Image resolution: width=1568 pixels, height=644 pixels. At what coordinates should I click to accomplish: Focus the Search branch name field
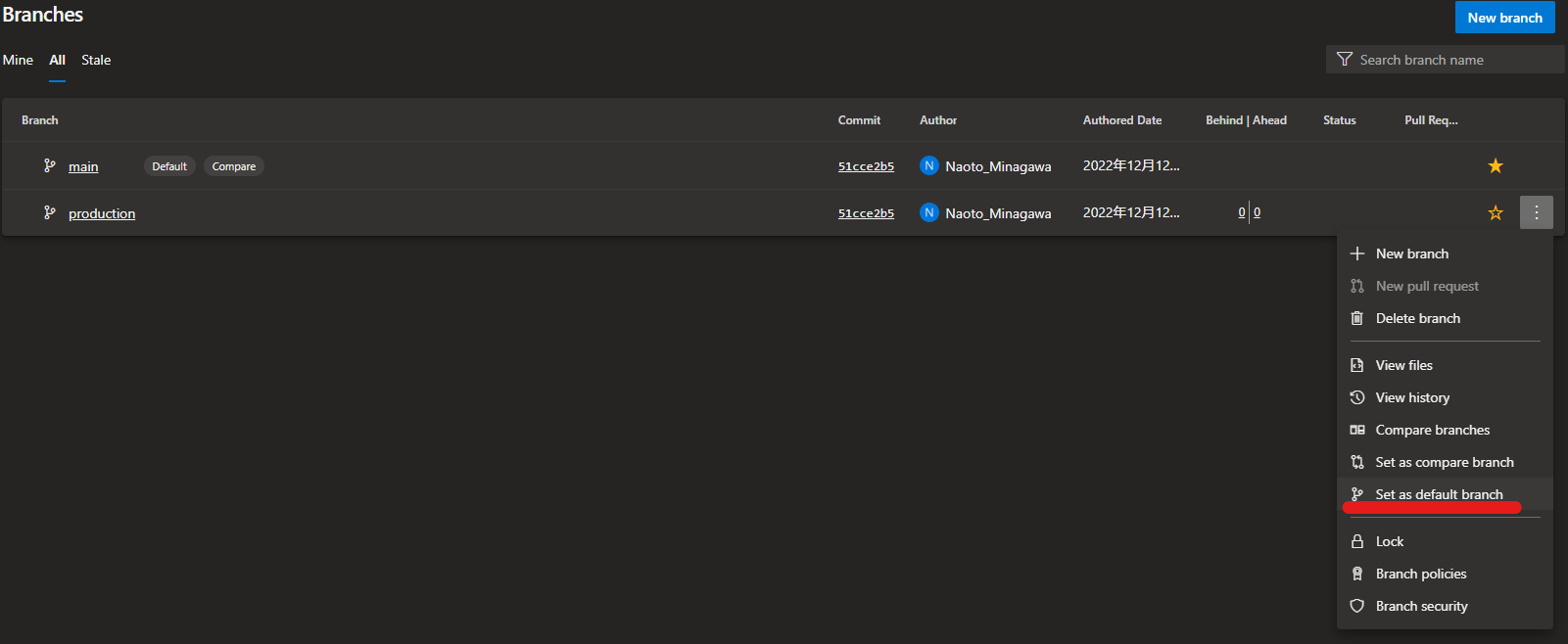[x=1445, y=60]
